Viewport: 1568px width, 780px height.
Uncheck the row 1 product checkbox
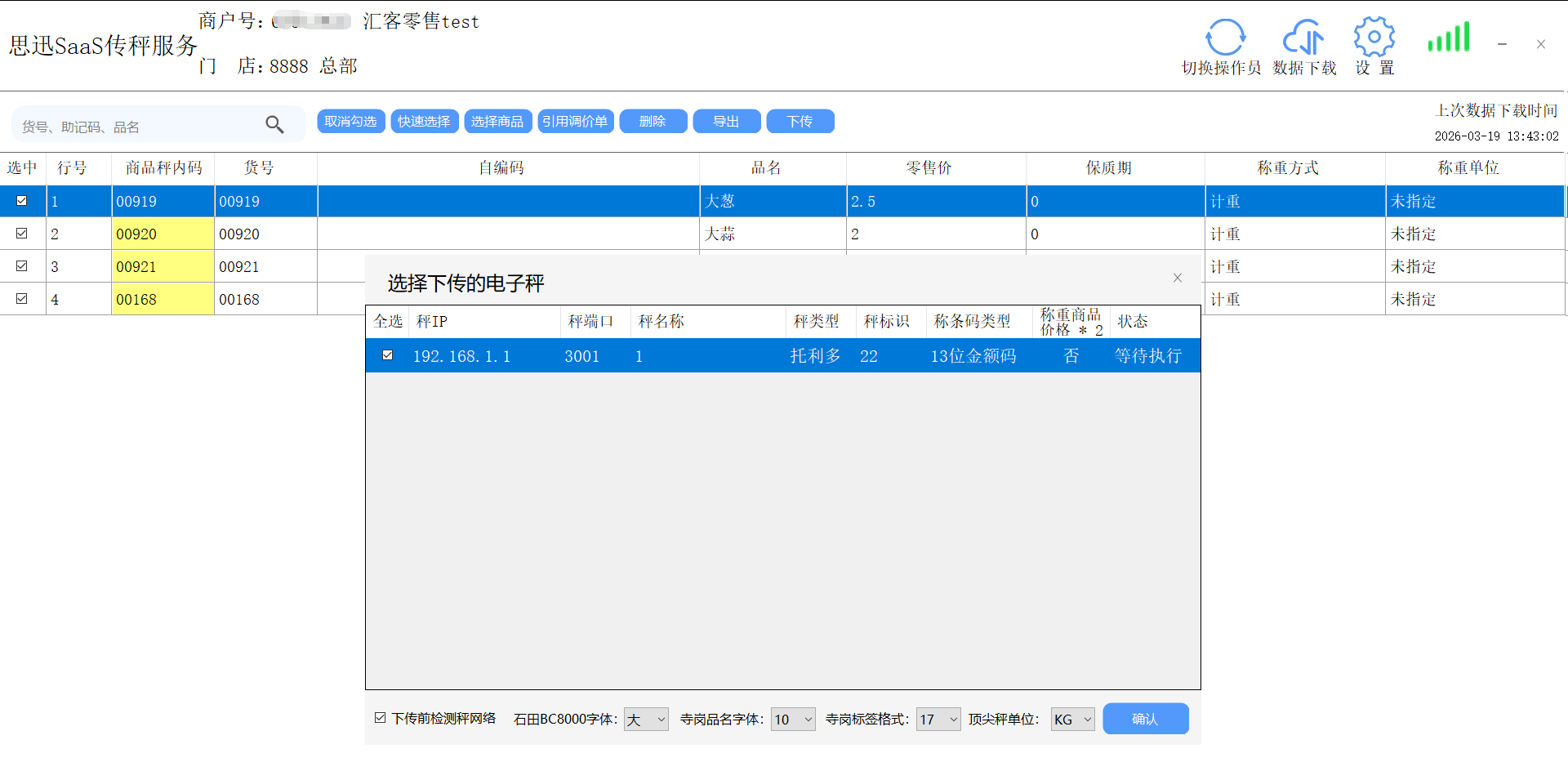[x=22, y=201]
